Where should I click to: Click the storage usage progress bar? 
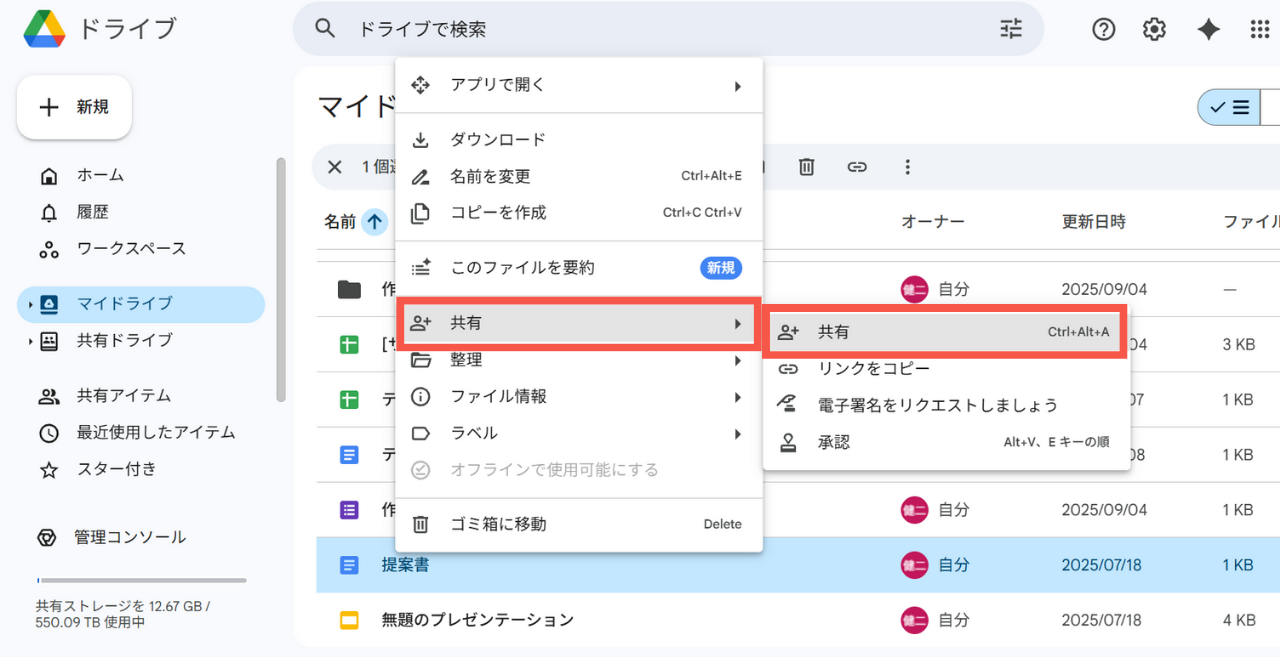(141, 578)
